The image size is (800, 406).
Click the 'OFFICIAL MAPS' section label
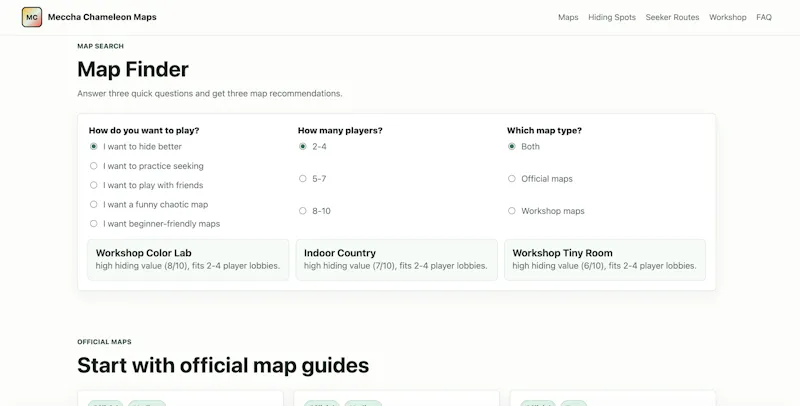(104, 342)
